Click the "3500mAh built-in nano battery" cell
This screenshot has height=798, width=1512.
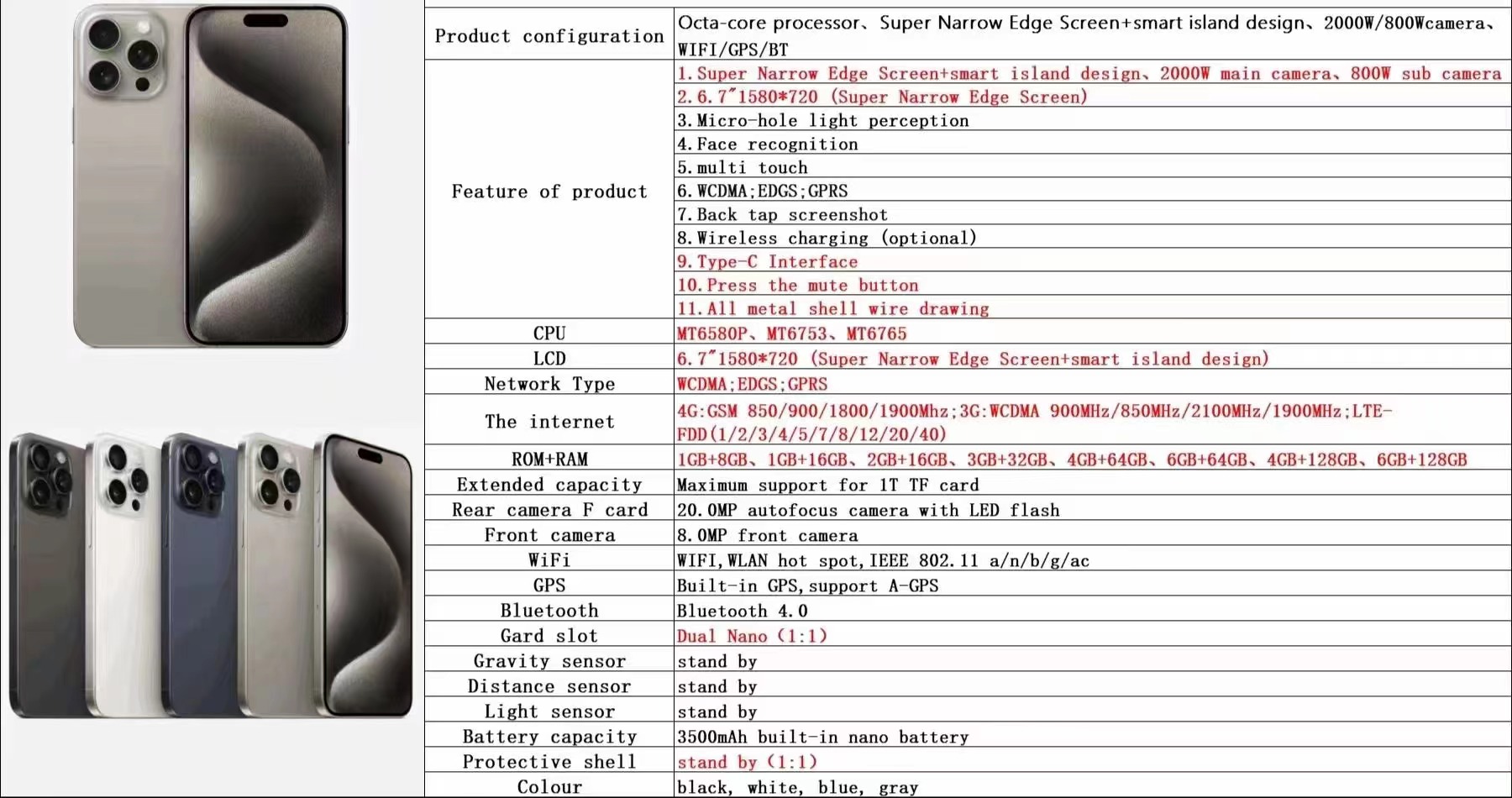click(x=823, y=737)
